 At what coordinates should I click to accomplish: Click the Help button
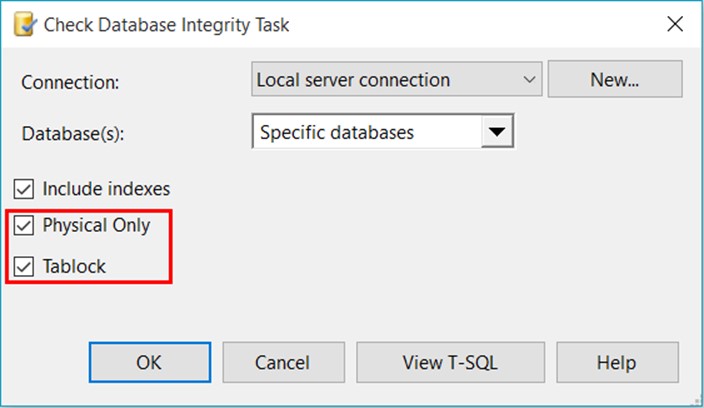[x=617, y=362]
